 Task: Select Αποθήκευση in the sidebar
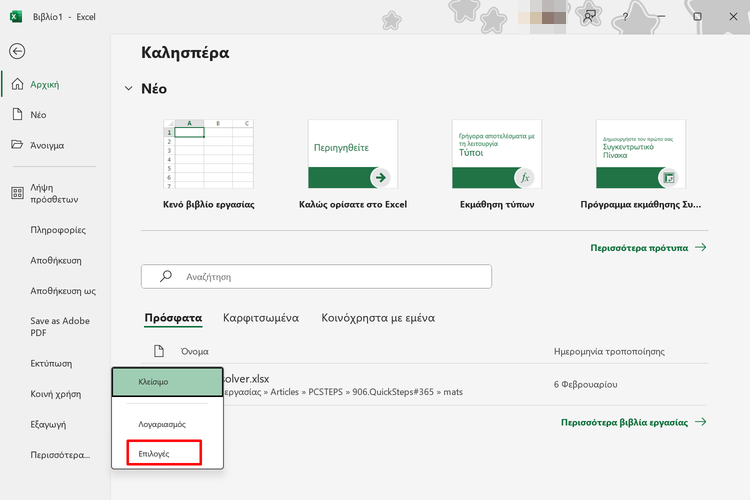click(x=55, y=261)
